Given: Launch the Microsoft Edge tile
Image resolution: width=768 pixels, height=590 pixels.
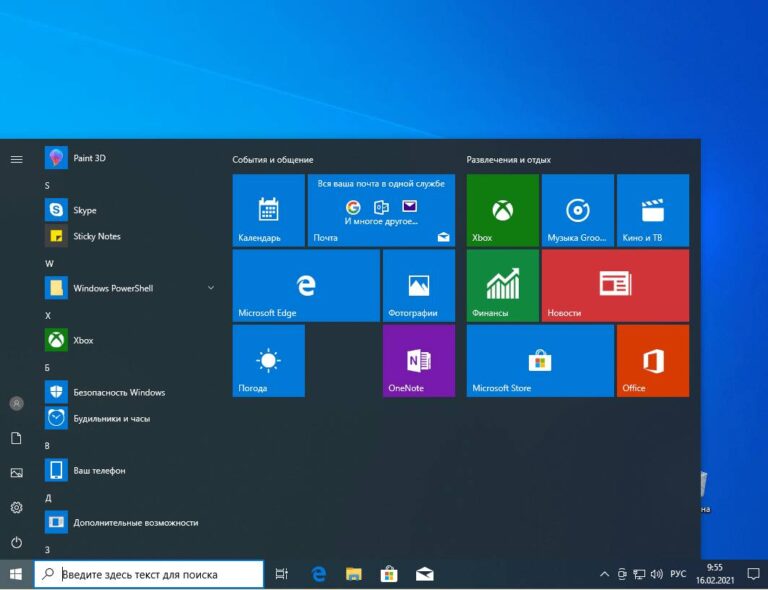Looking at the screenshot, I should pos(306,285).
